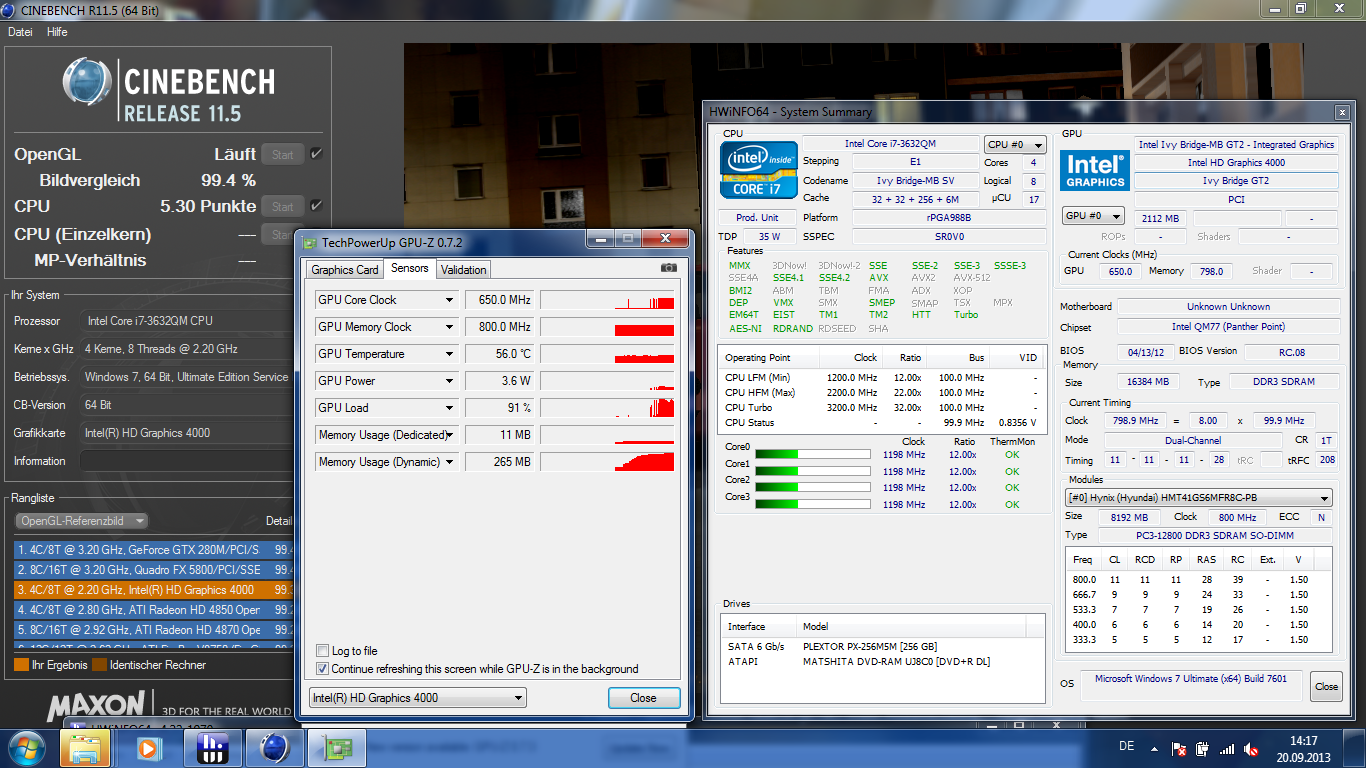Toggle the CPU test checkbox
Screen dimensions: 1366x768
tap(316, 206)
